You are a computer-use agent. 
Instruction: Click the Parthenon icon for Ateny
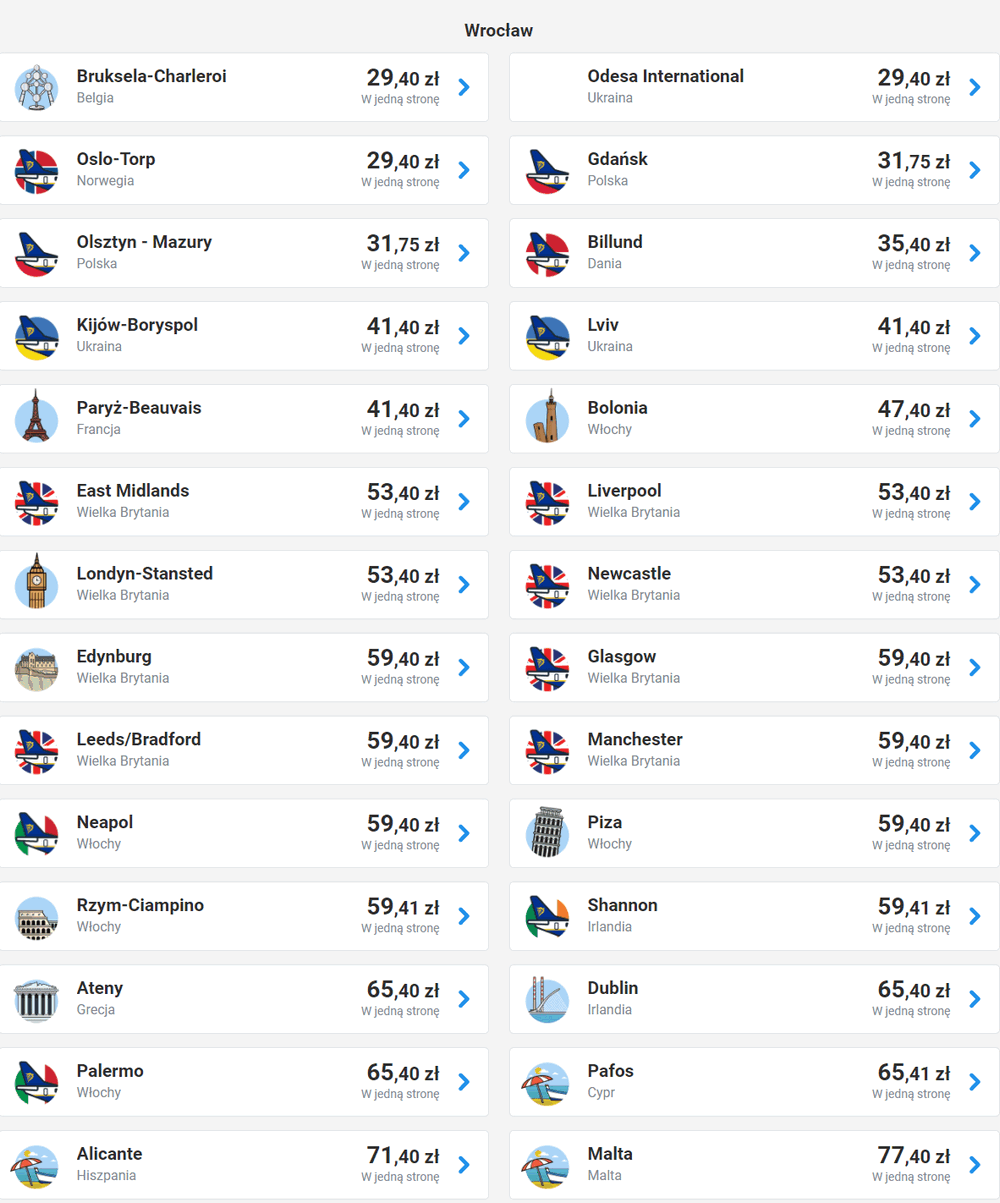point(37,1000)
